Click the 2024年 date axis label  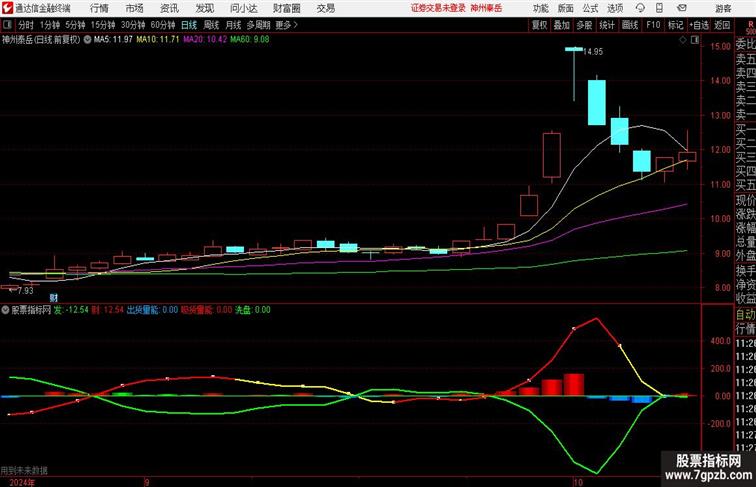click(22, 482)
